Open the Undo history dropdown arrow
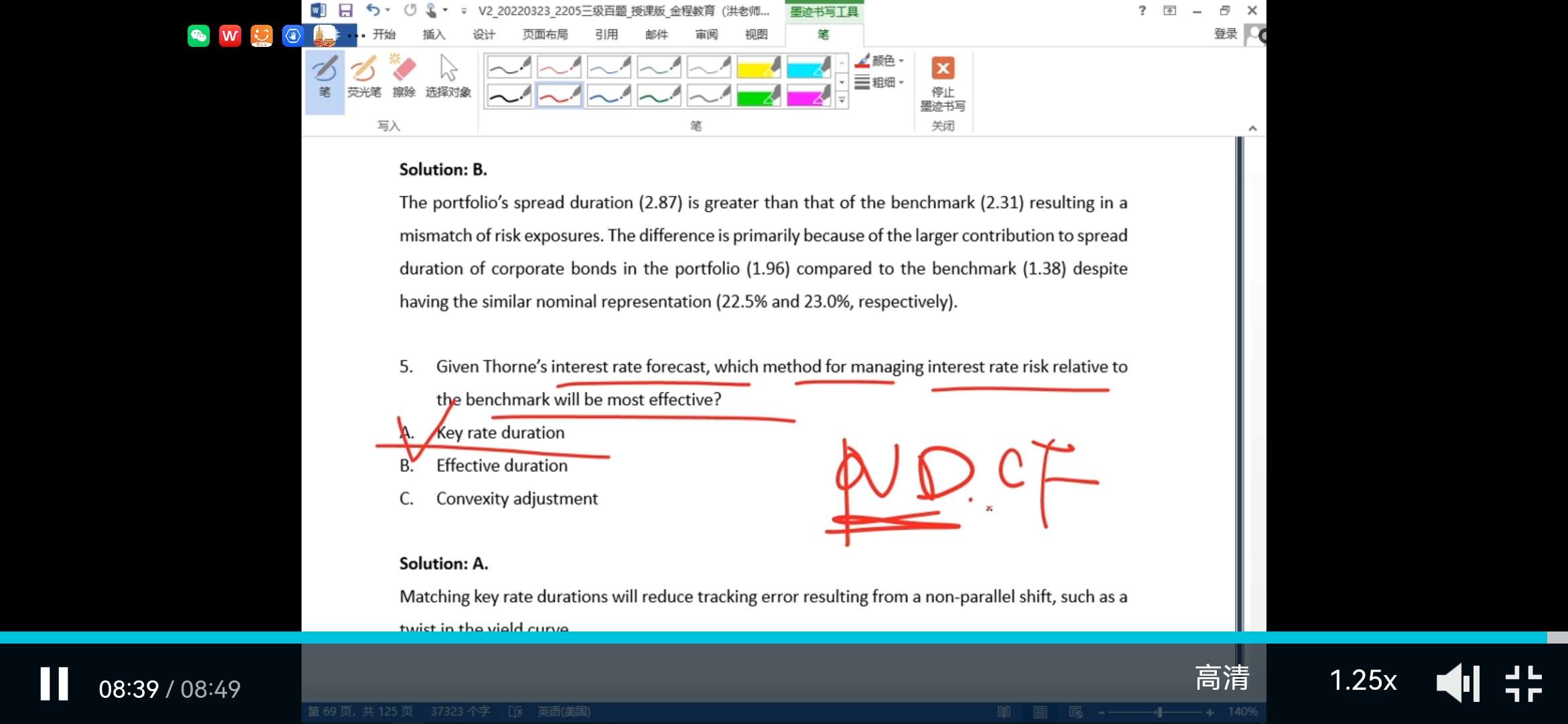The image size is (1568, 724). [388, 10]
